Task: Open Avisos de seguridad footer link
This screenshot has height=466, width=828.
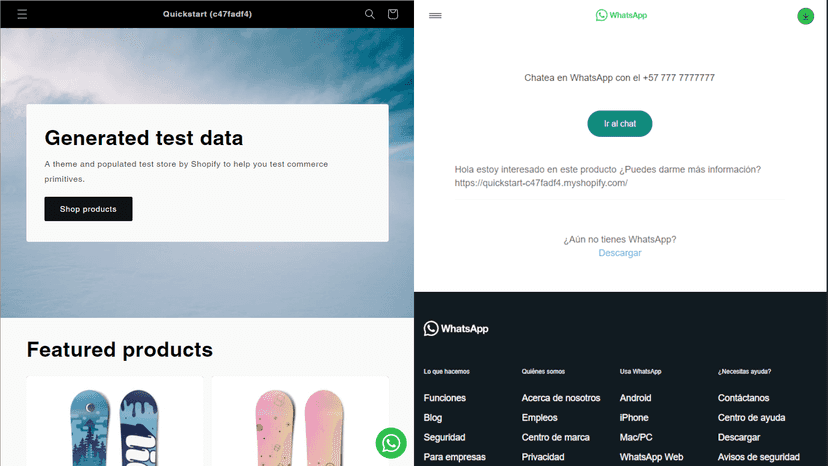Action: tap(758, 457)
